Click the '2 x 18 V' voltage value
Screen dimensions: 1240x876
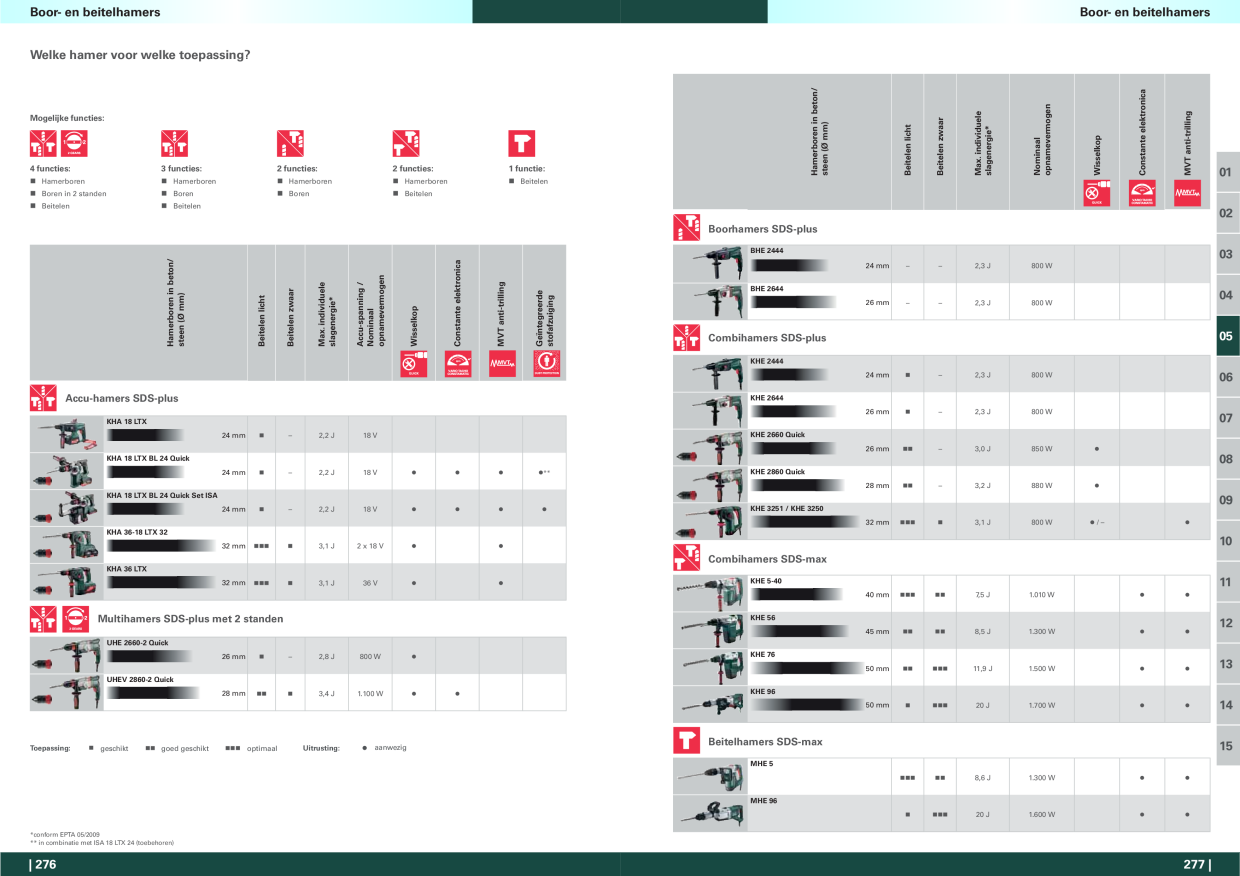370,546
